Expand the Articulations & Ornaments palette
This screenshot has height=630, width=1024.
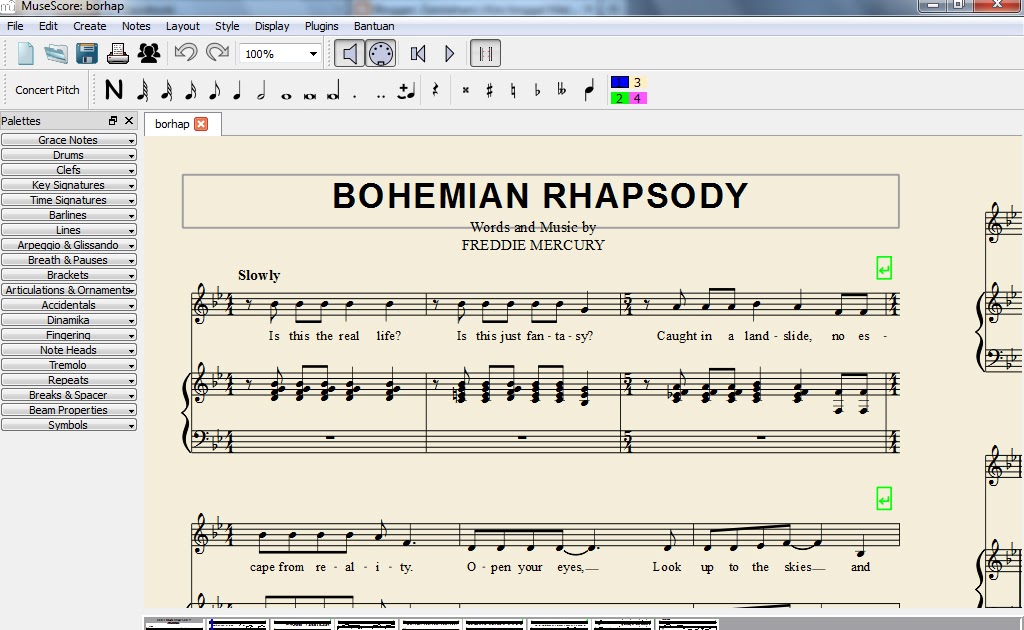(x=69, y=290)
